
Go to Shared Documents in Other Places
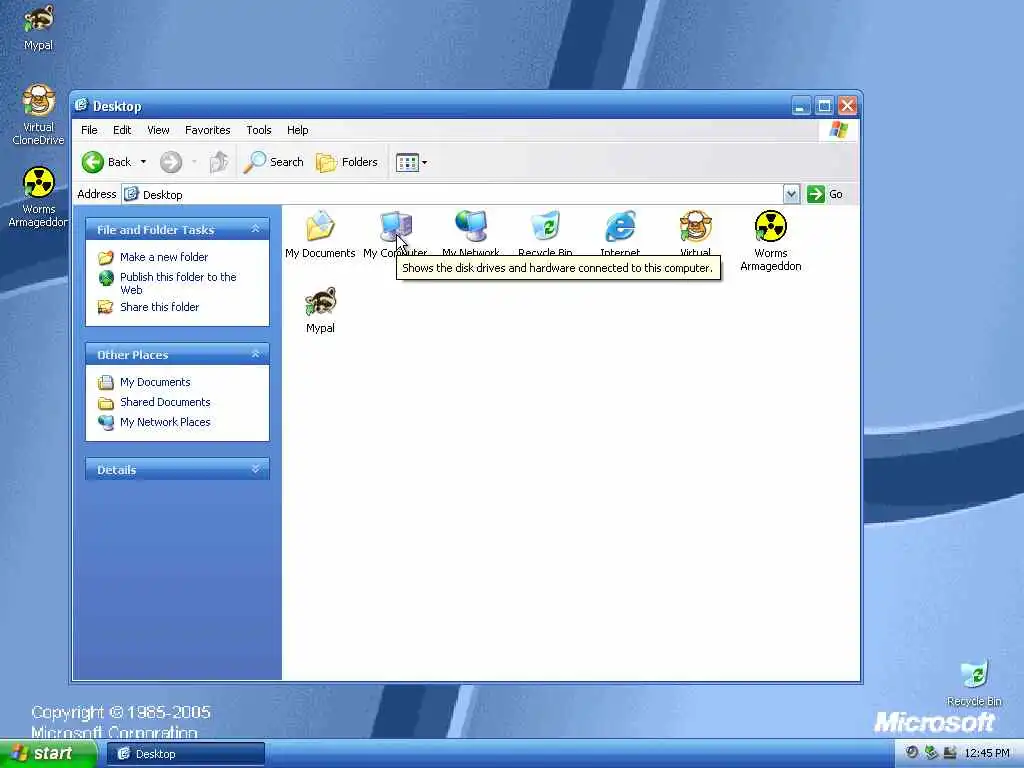[165, 402]
